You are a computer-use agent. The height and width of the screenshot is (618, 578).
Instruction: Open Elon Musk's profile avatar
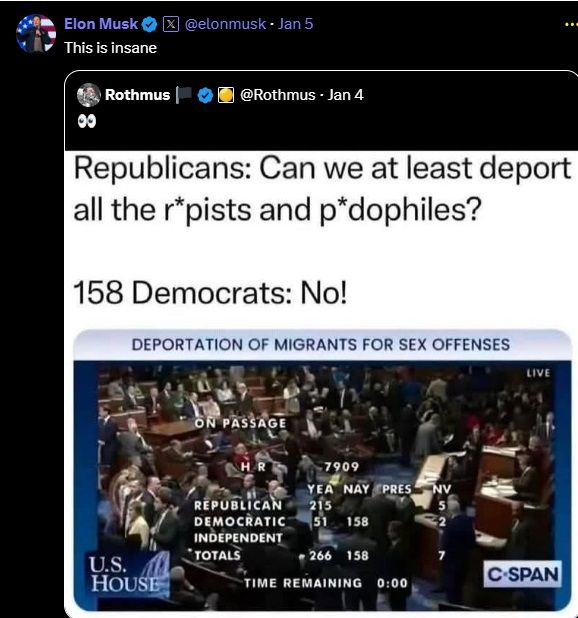36,33
